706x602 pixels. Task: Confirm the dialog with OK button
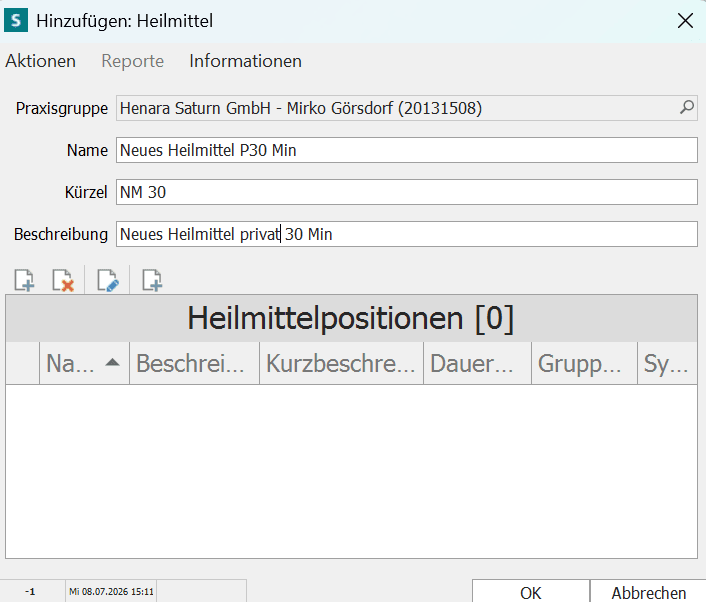point(531,592)
